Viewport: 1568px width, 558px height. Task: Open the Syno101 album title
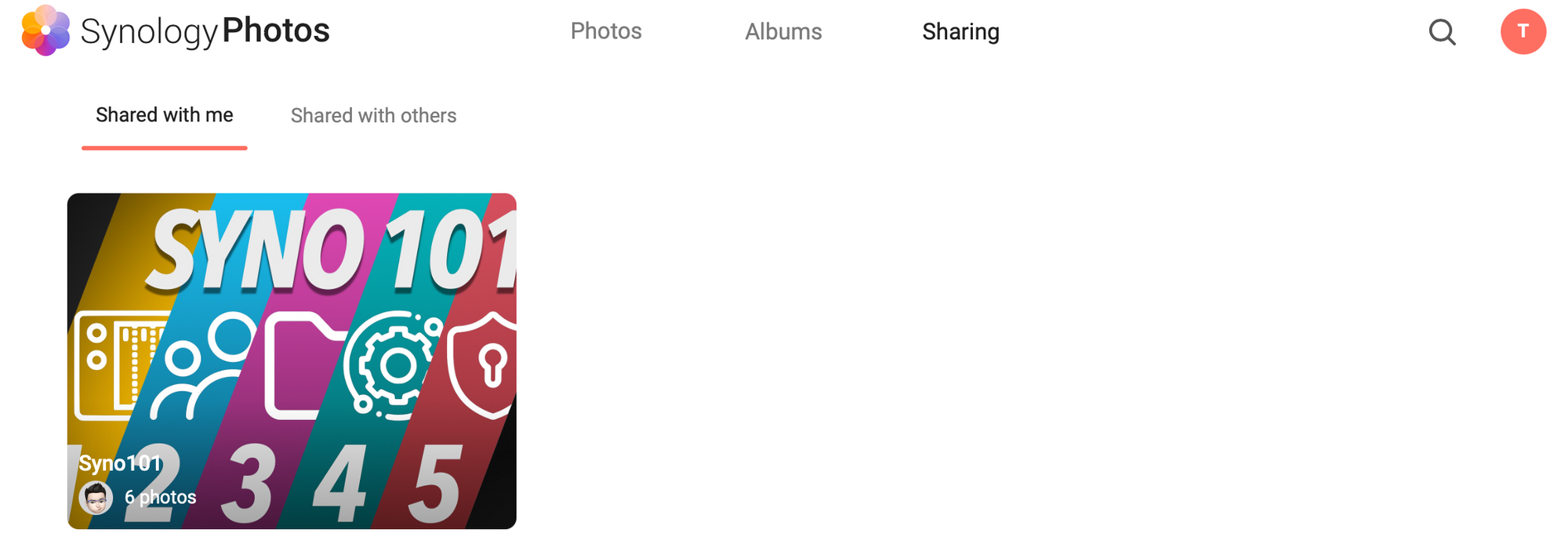120,463
